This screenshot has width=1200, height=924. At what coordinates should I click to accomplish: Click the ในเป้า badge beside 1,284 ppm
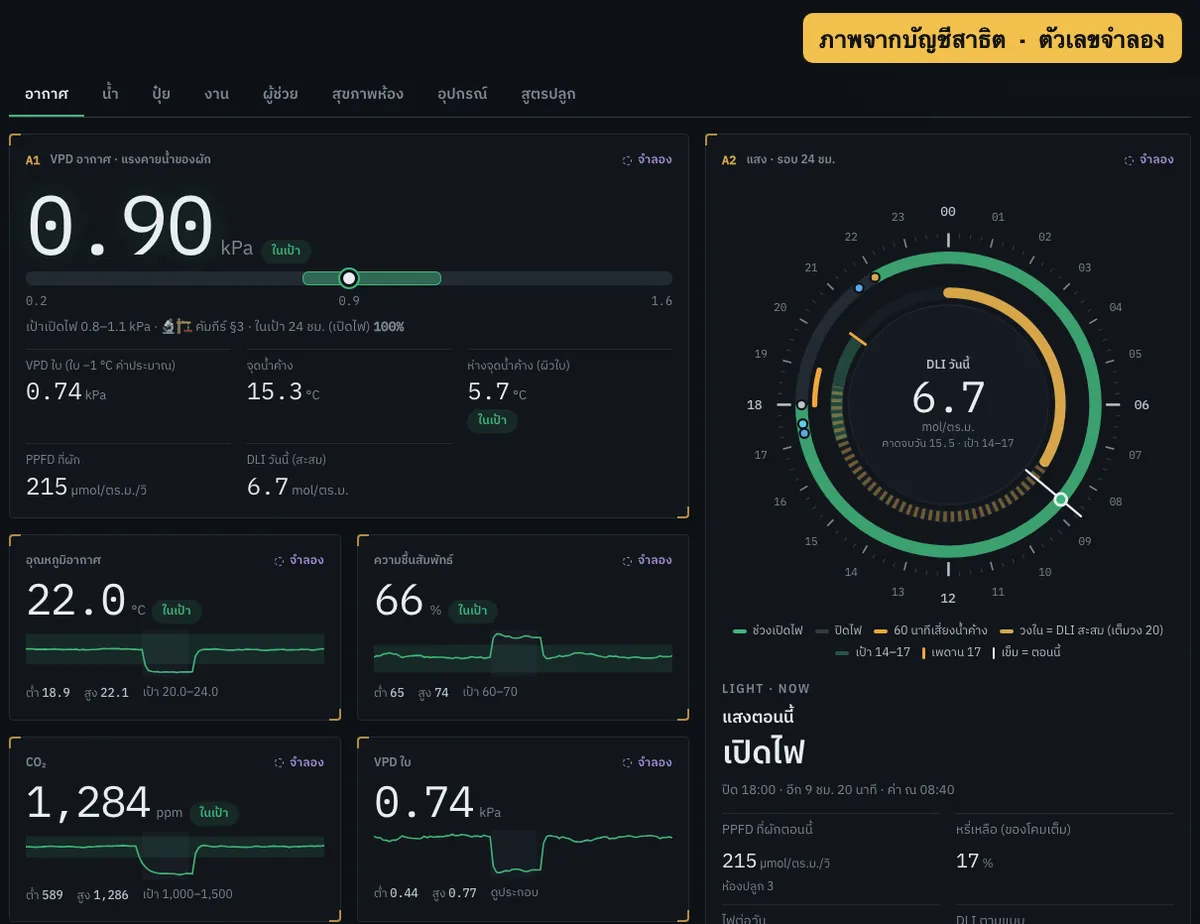coord(214,813)
